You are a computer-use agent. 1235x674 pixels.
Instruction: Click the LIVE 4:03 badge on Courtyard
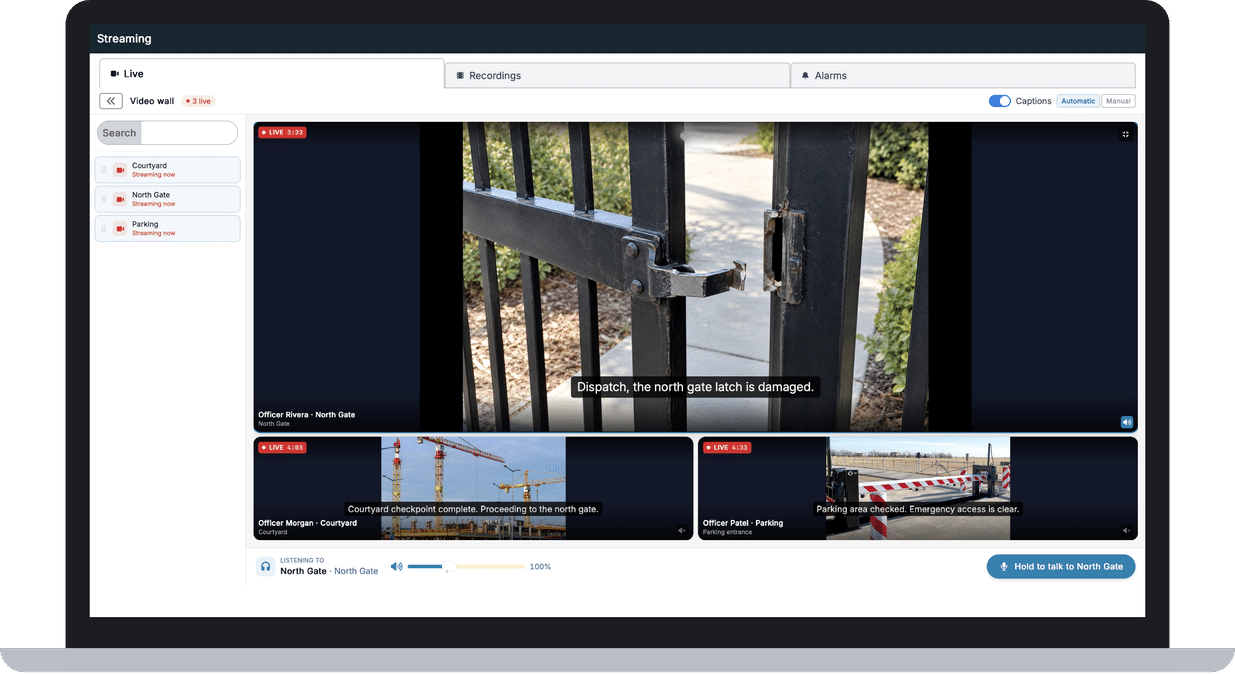pyautogui.click(x=282, y=447)
